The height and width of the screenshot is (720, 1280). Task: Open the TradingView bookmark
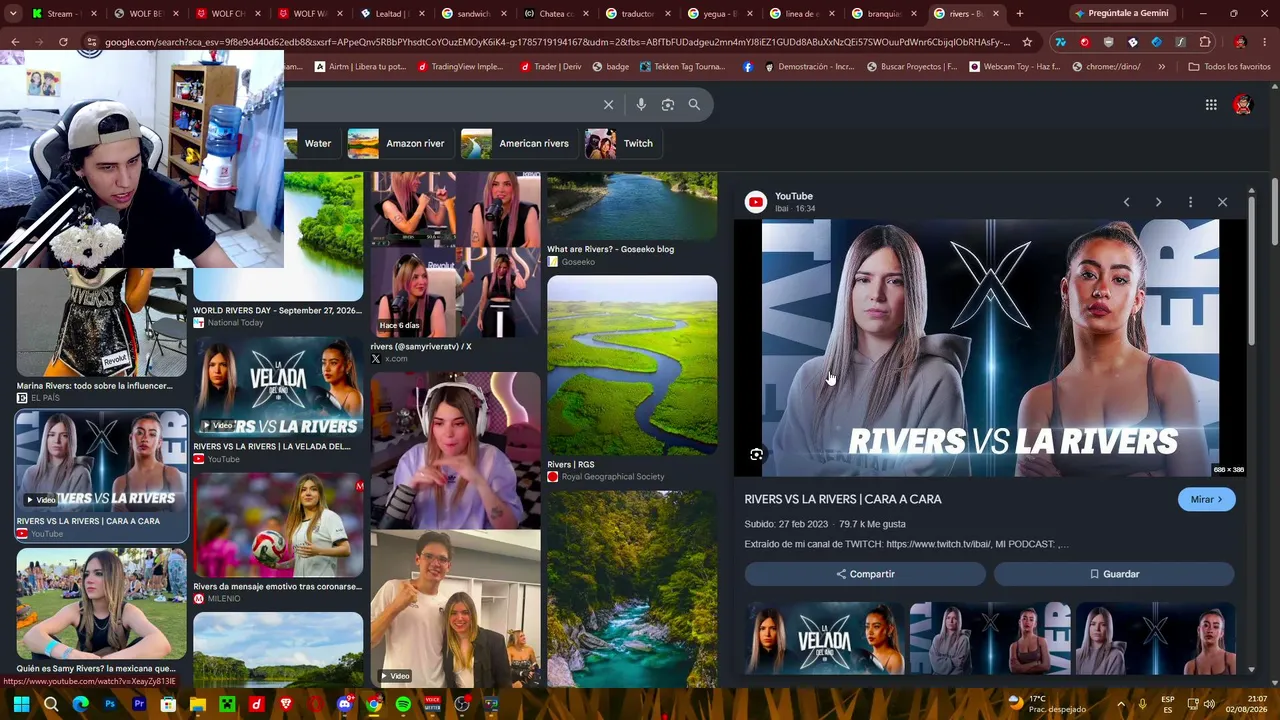click(460, 67)
